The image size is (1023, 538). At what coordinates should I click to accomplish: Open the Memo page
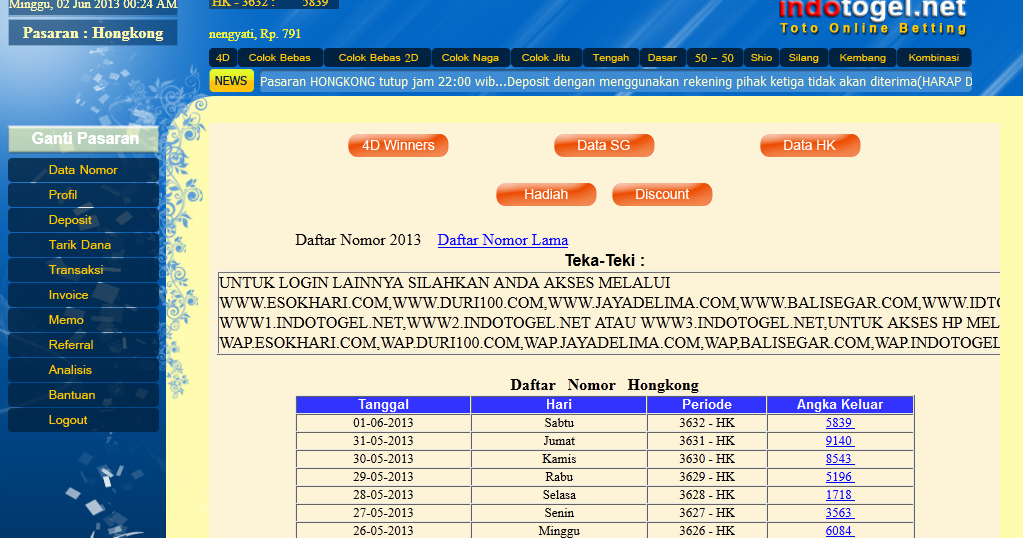point(84,320)
